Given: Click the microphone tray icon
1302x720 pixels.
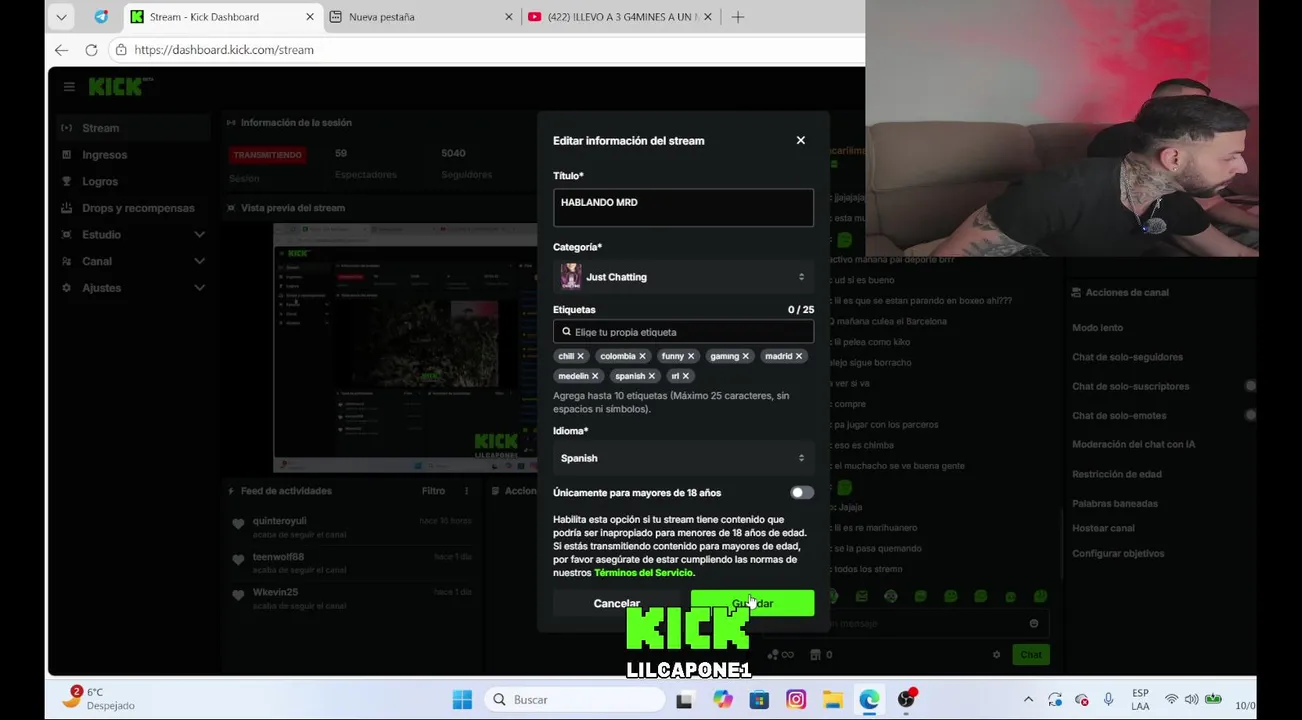Looking at the screenshot, I should pos(1108,700).
